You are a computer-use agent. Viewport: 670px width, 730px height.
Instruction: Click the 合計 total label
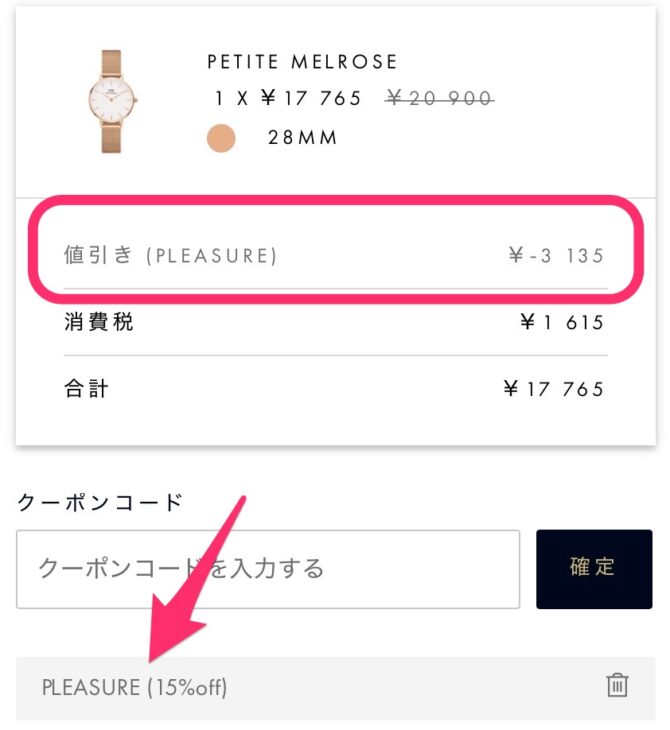click(x=86, y=388)
